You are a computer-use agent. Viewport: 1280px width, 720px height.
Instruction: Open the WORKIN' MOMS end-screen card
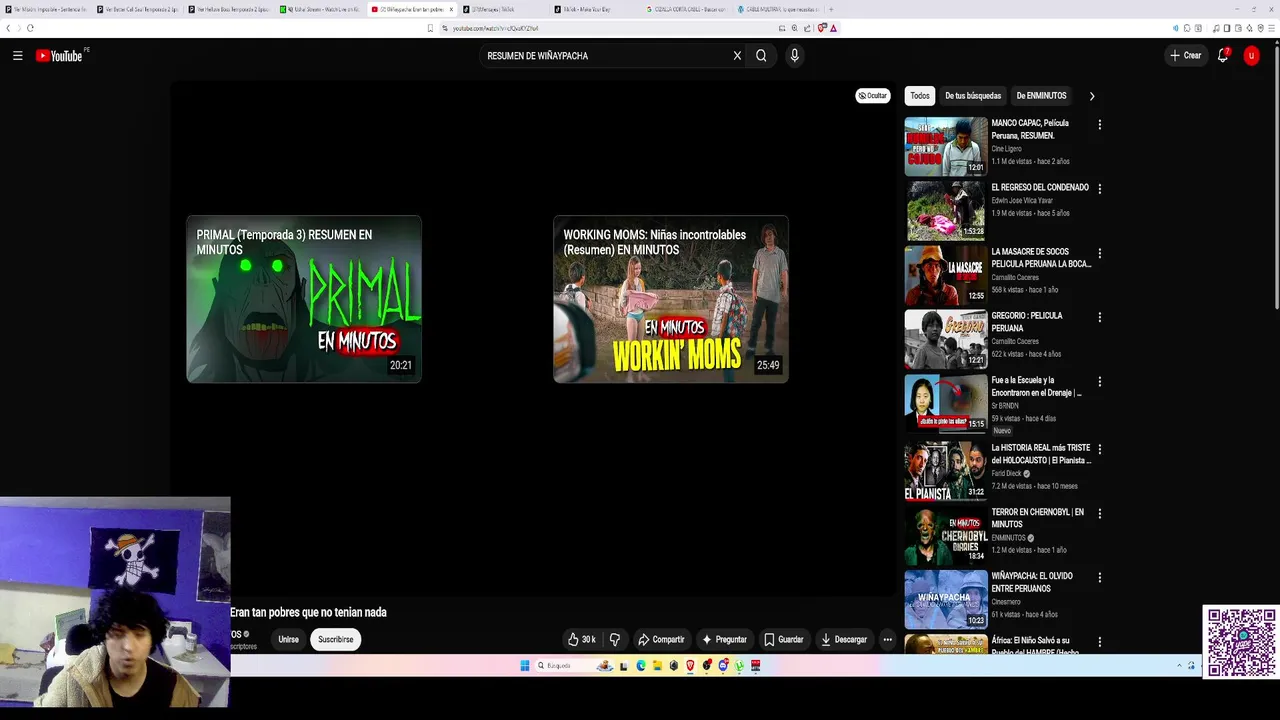click(x=671, y=299)
